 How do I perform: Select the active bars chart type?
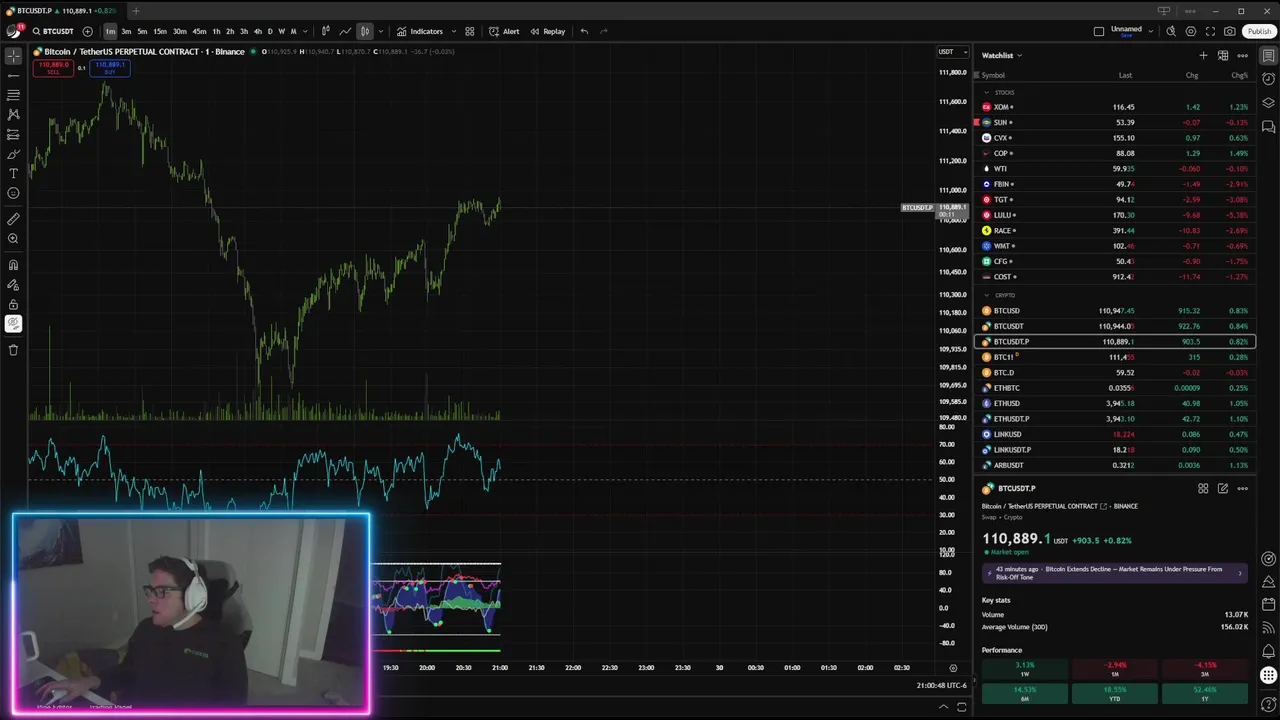tap(365, 31)
